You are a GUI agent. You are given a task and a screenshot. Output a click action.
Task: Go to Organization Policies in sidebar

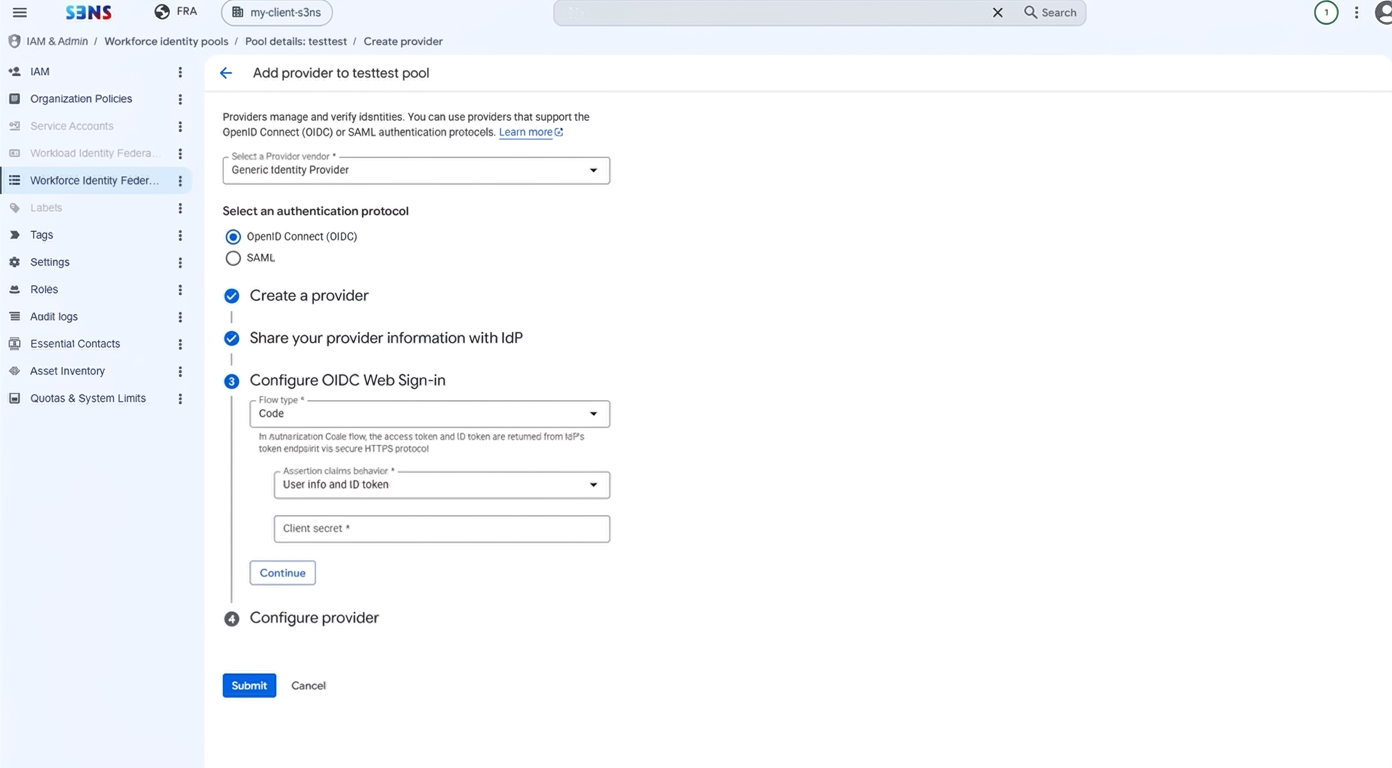tap(81, 99)
